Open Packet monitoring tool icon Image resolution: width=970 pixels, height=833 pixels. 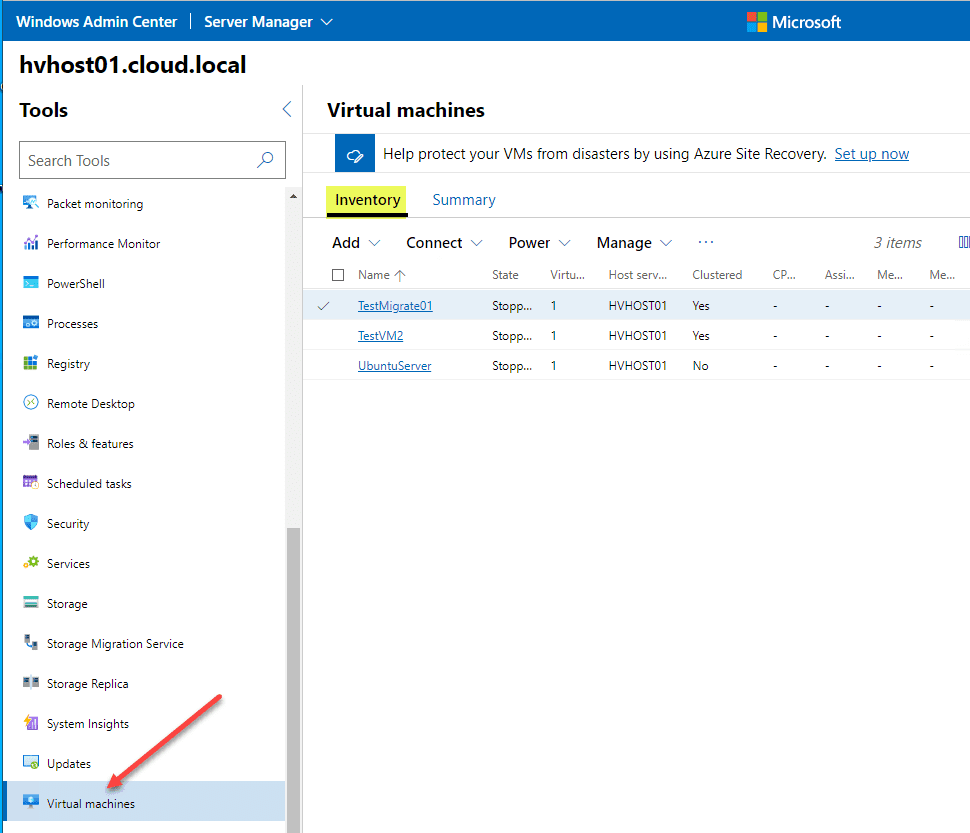click(x=31, y=203)
